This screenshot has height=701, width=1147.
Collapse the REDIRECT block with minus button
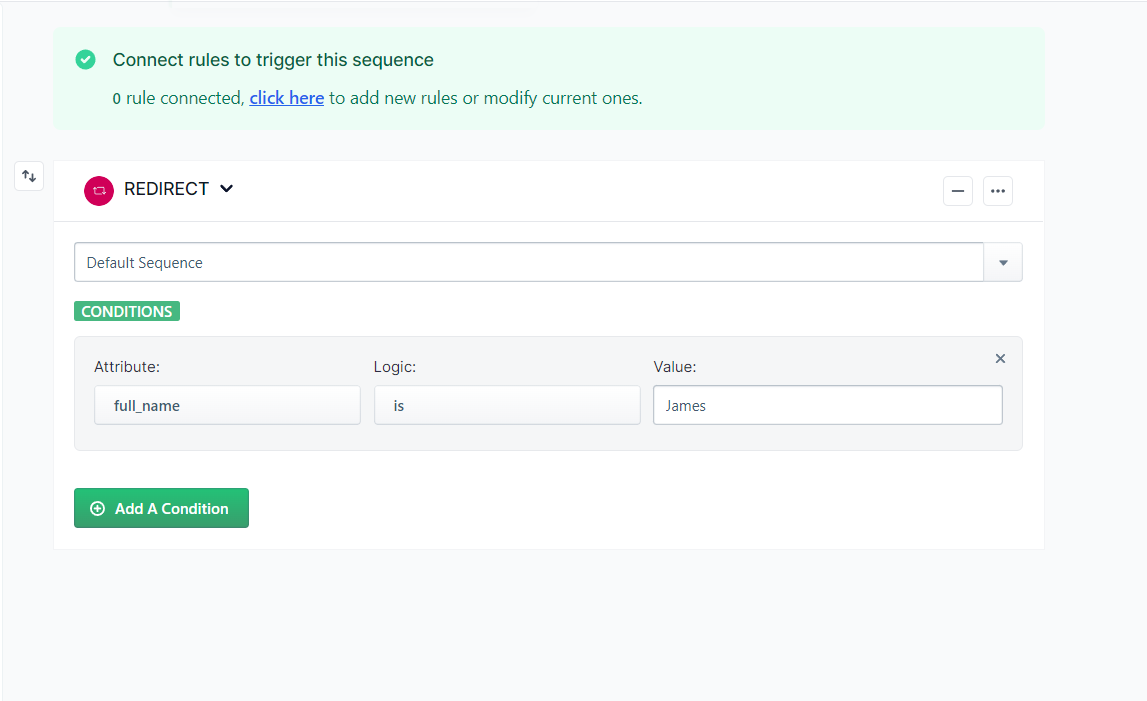pos(957,190)
